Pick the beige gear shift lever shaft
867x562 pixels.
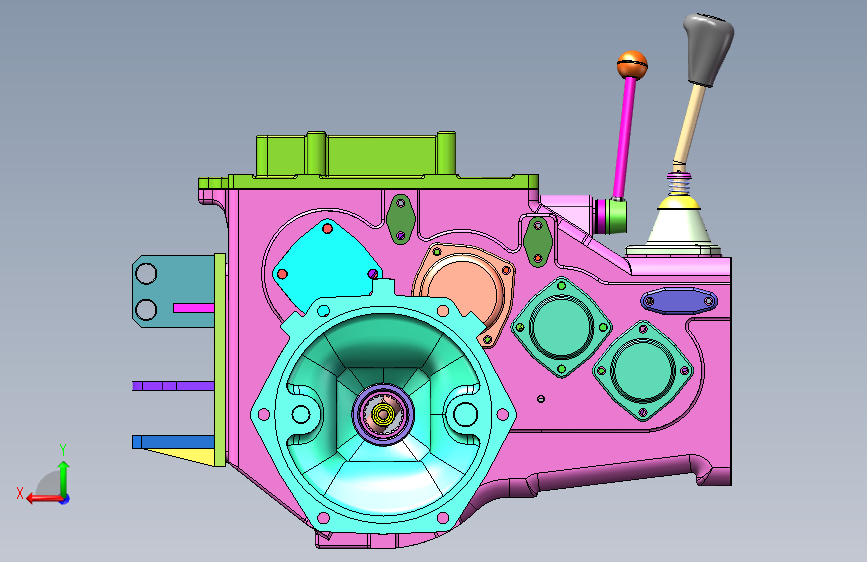(689, 123)
